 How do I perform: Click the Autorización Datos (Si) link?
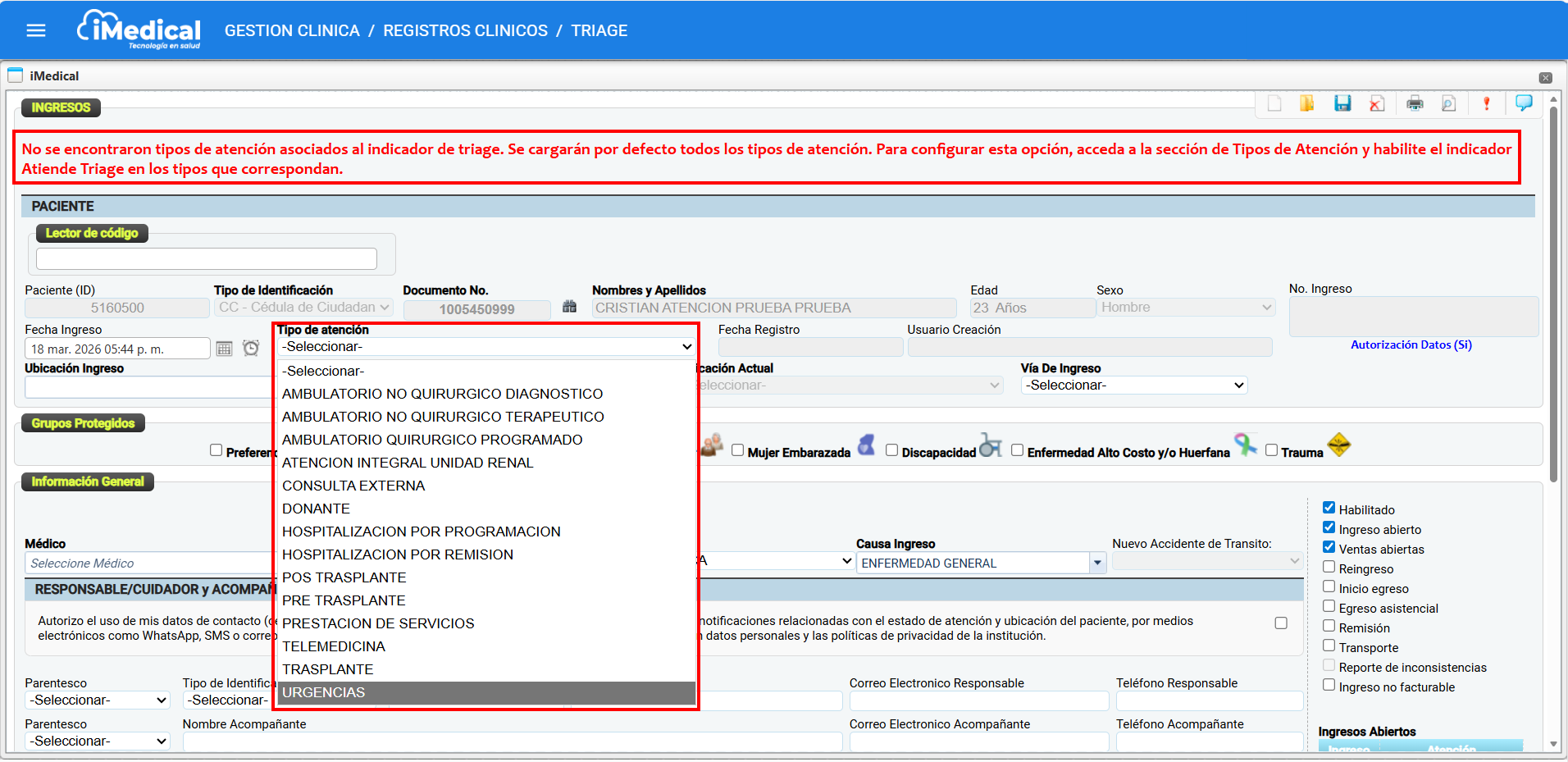[x=1411, y=344]
